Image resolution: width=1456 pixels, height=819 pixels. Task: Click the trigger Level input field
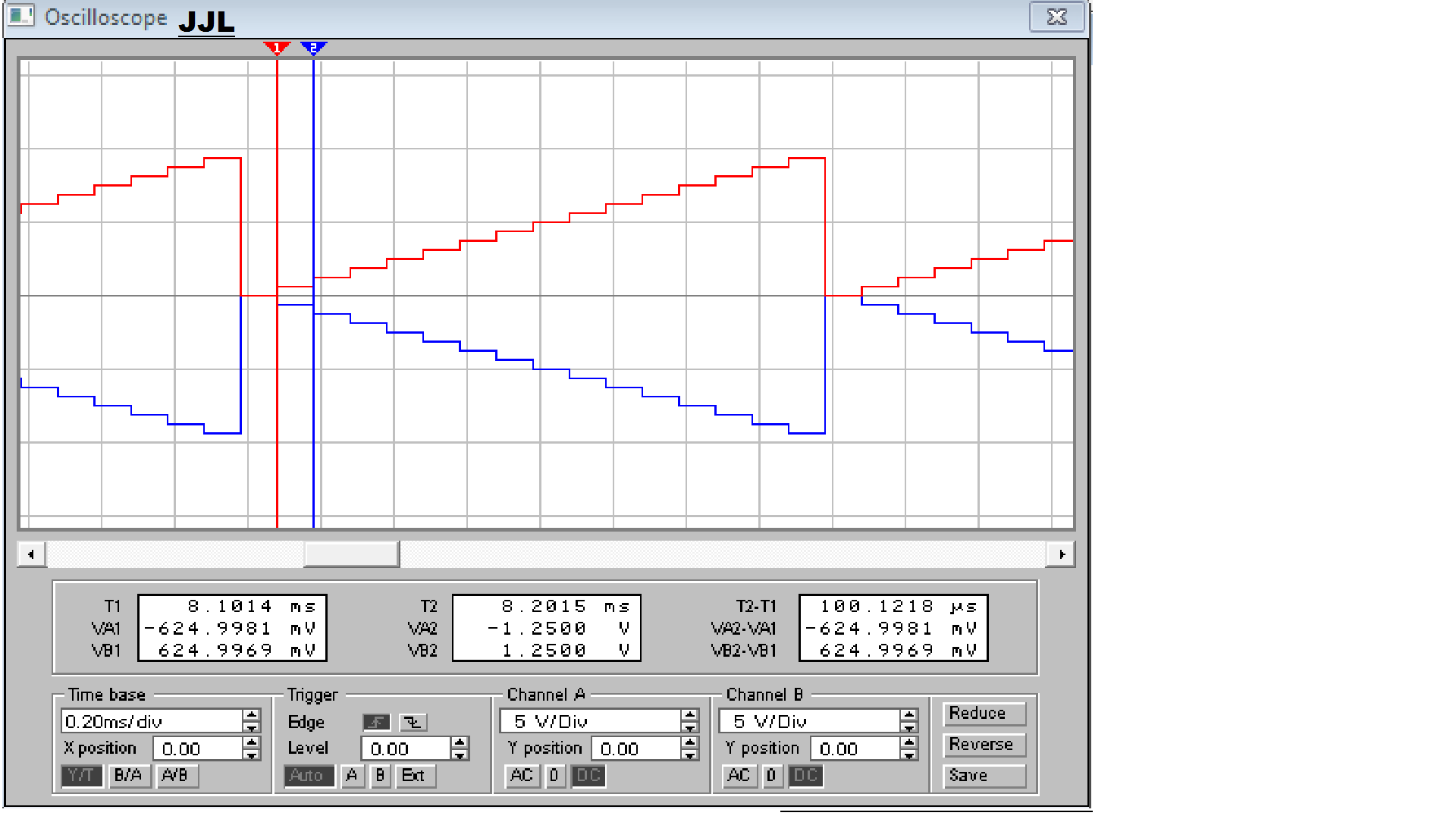click(x=406, y=748)
